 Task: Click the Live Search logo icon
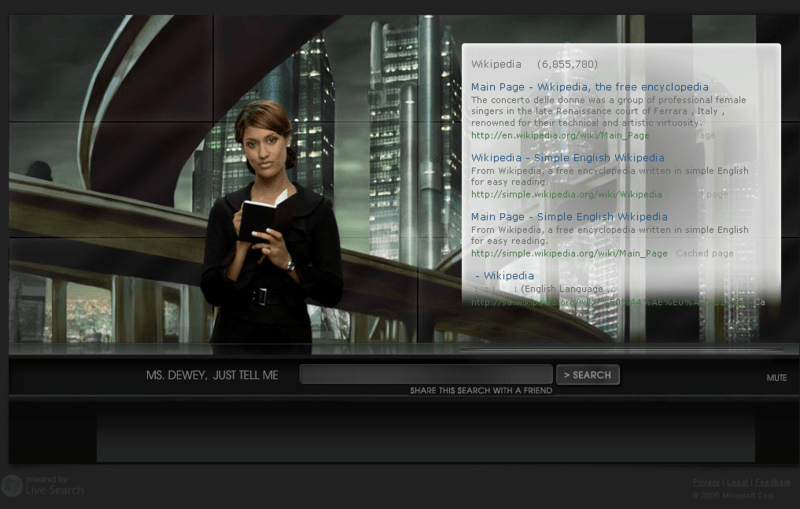12,486
